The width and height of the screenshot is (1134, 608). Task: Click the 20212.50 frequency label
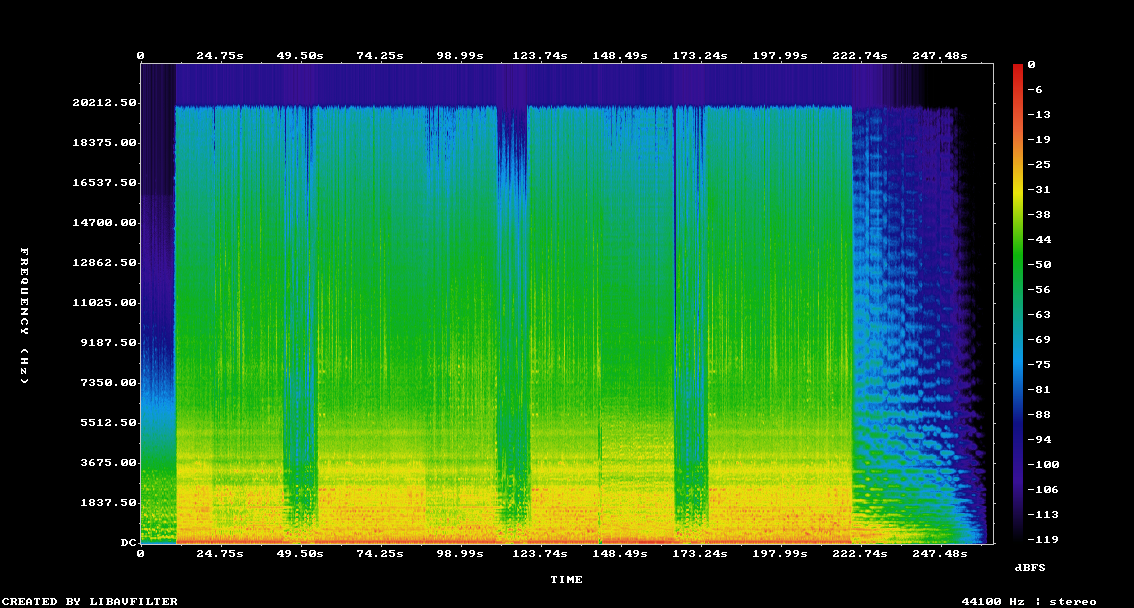(x=104, y=103)
